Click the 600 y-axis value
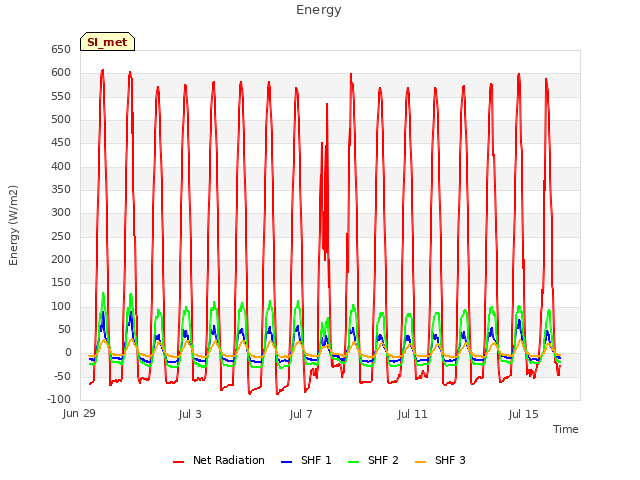 pos(61,73)
